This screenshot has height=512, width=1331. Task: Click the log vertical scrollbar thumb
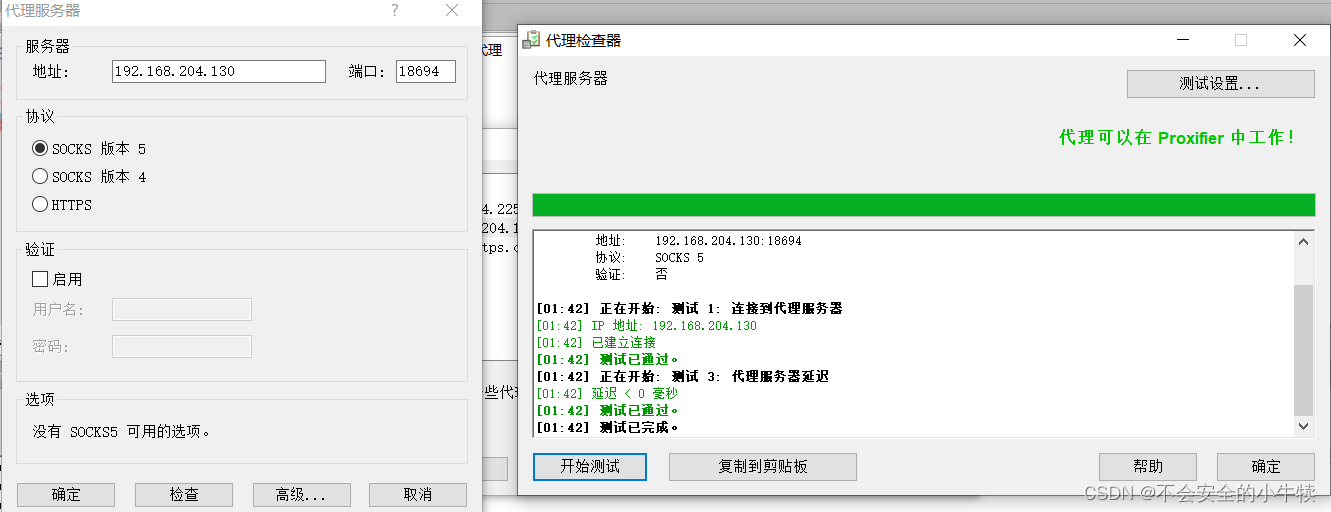pos(1304,350)
